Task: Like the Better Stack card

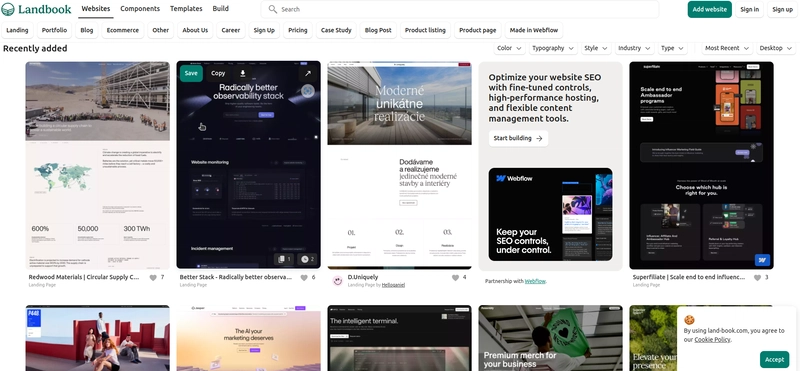Action: [304, 278]
